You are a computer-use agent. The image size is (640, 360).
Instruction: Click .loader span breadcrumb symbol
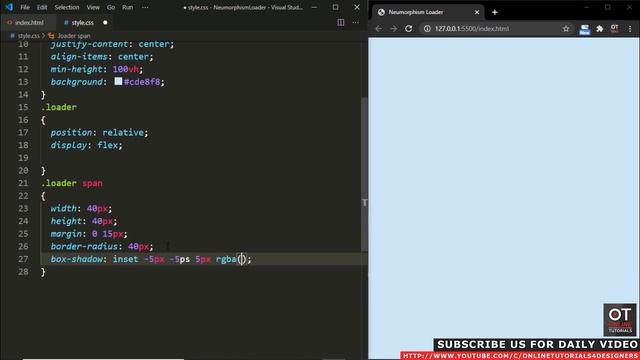(x=73, y=36)
